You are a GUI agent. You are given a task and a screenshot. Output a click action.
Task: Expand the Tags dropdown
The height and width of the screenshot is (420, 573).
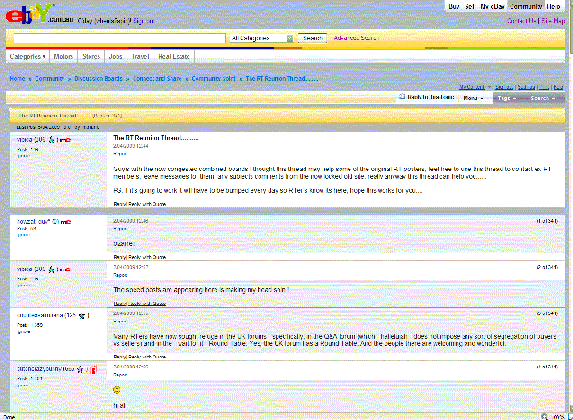click(507, 98)
